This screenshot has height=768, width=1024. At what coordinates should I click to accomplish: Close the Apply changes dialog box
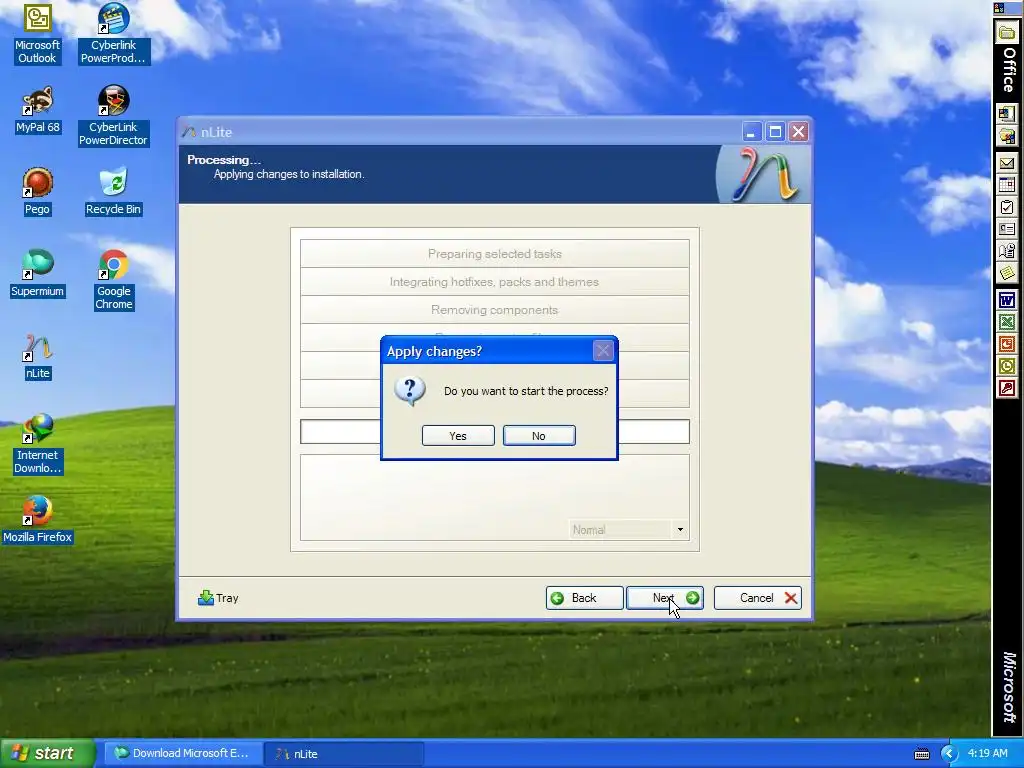[603, 351]
